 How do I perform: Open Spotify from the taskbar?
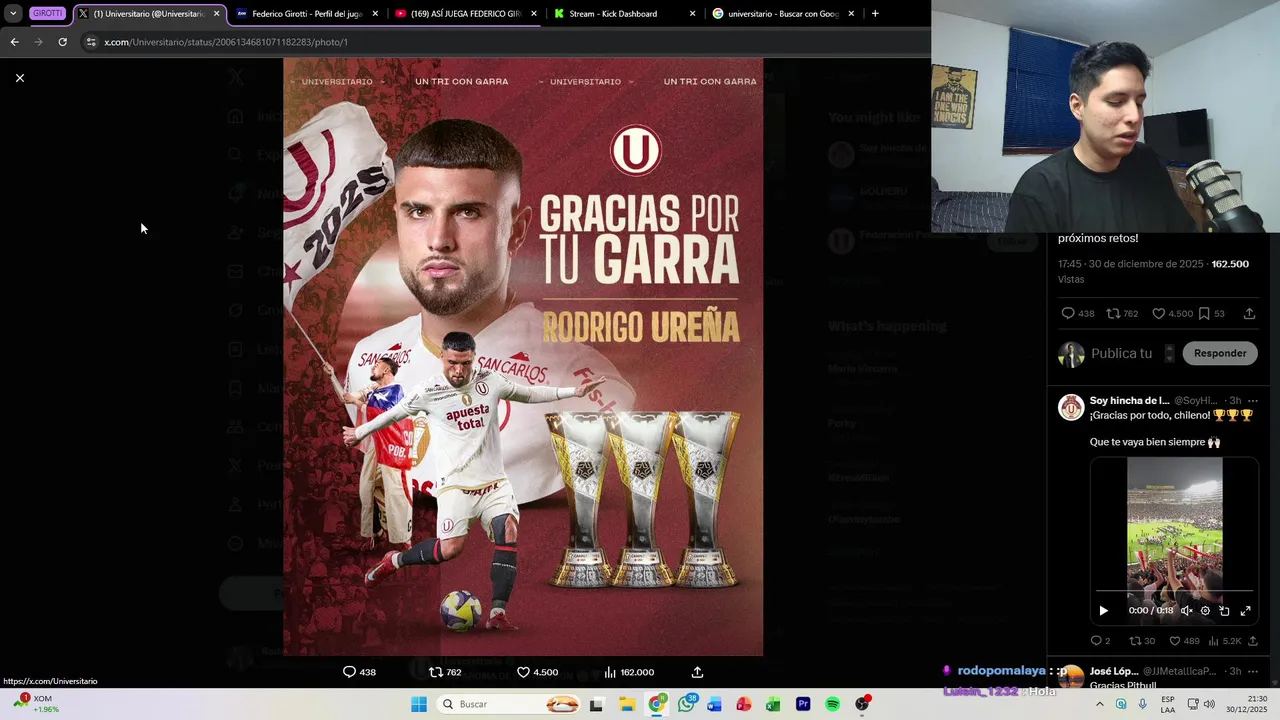tap(832, 704)
